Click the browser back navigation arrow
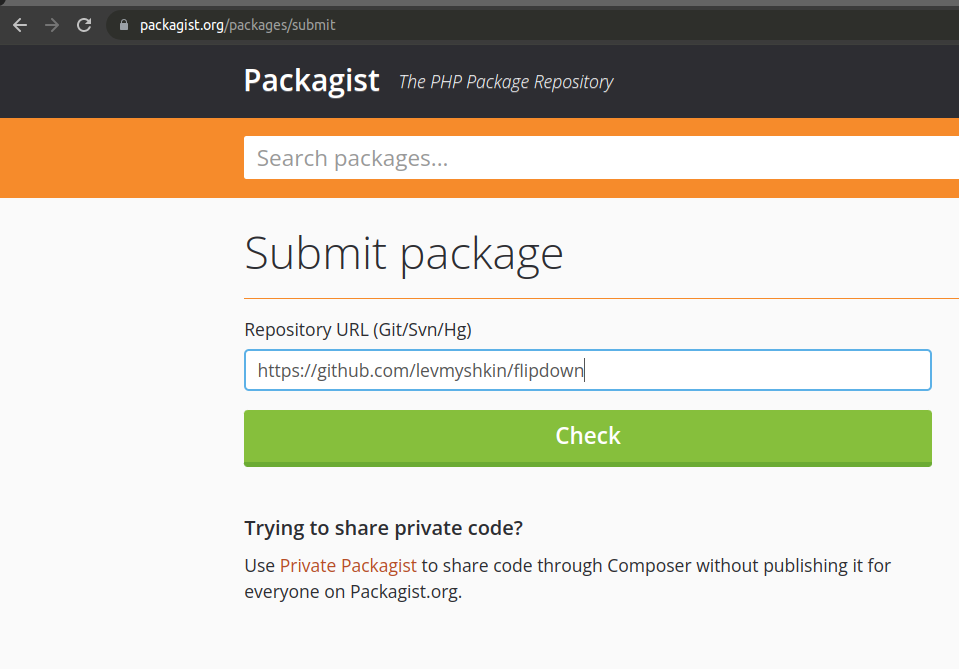This screenshot has height=669, width=959. (19, 24)
